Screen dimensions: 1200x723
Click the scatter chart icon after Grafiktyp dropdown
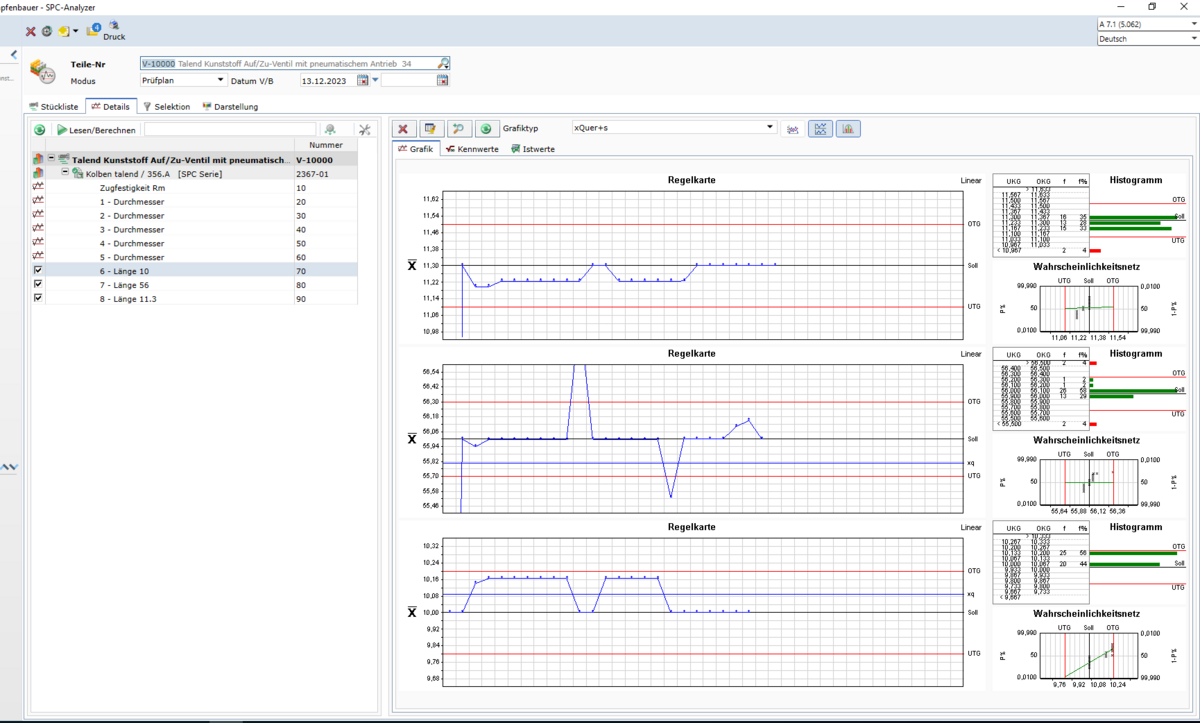tap(793, 129)
